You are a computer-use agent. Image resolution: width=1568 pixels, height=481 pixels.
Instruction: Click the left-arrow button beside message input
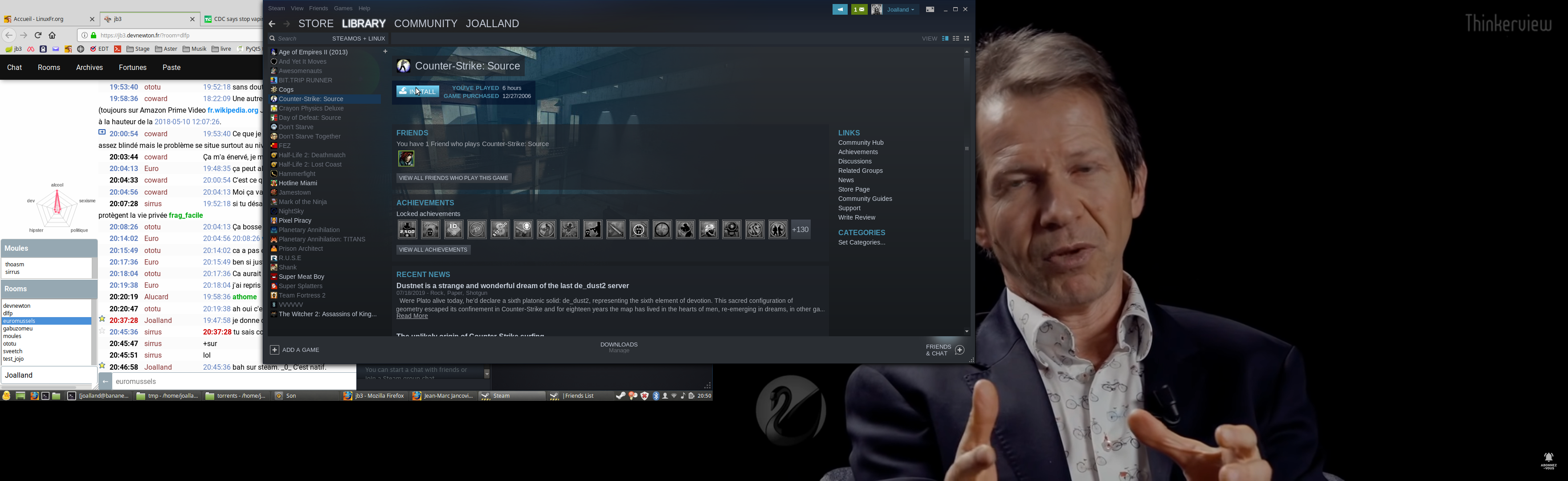pos(105,382)
